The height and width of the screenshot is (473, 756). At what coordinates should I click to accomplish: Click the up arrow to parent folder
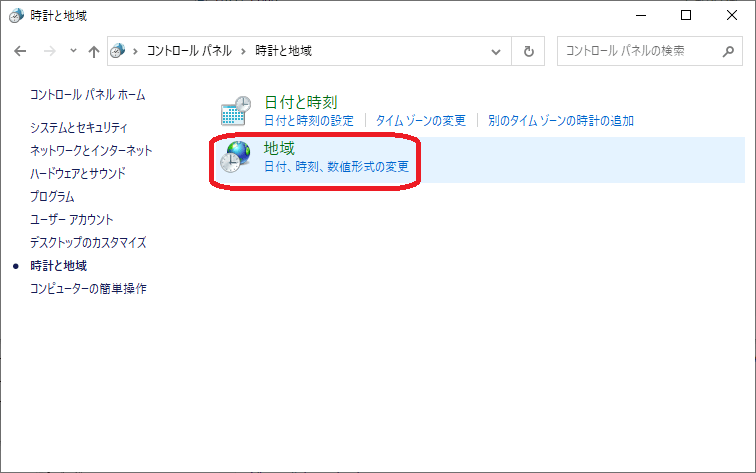click(94, 50)
